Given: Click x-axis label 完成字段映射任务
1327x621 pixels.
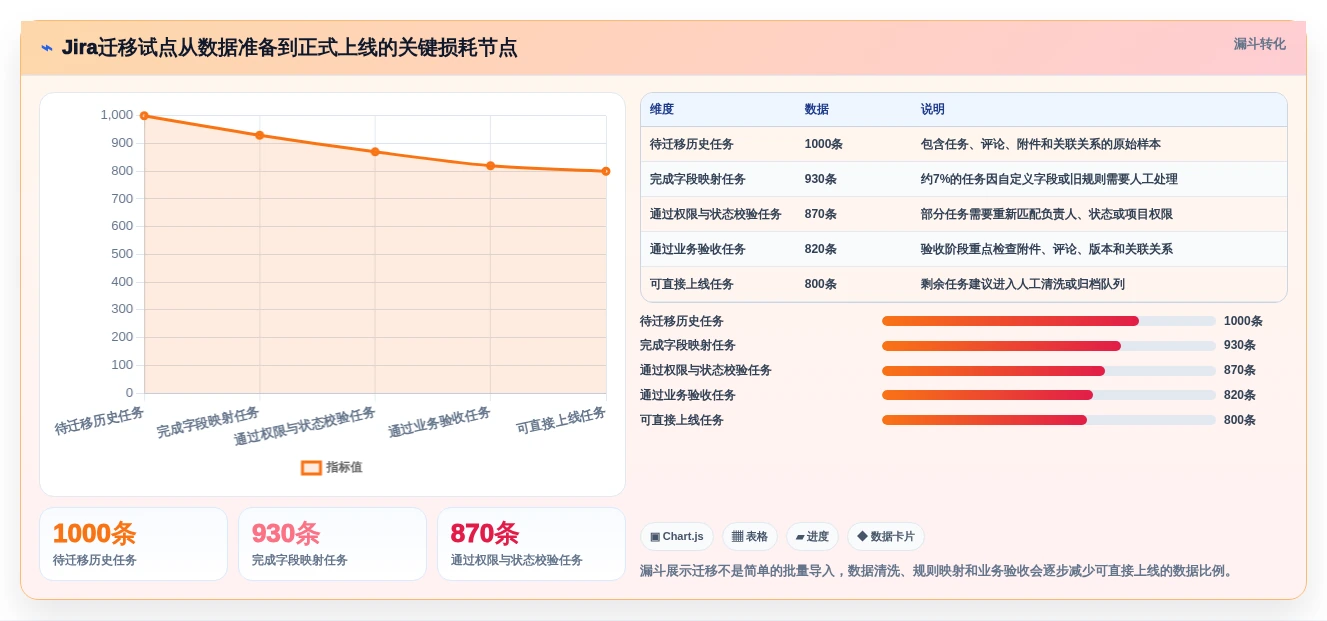Looking at the screenshot, I should pyautogui.click(x=208, y=422).
